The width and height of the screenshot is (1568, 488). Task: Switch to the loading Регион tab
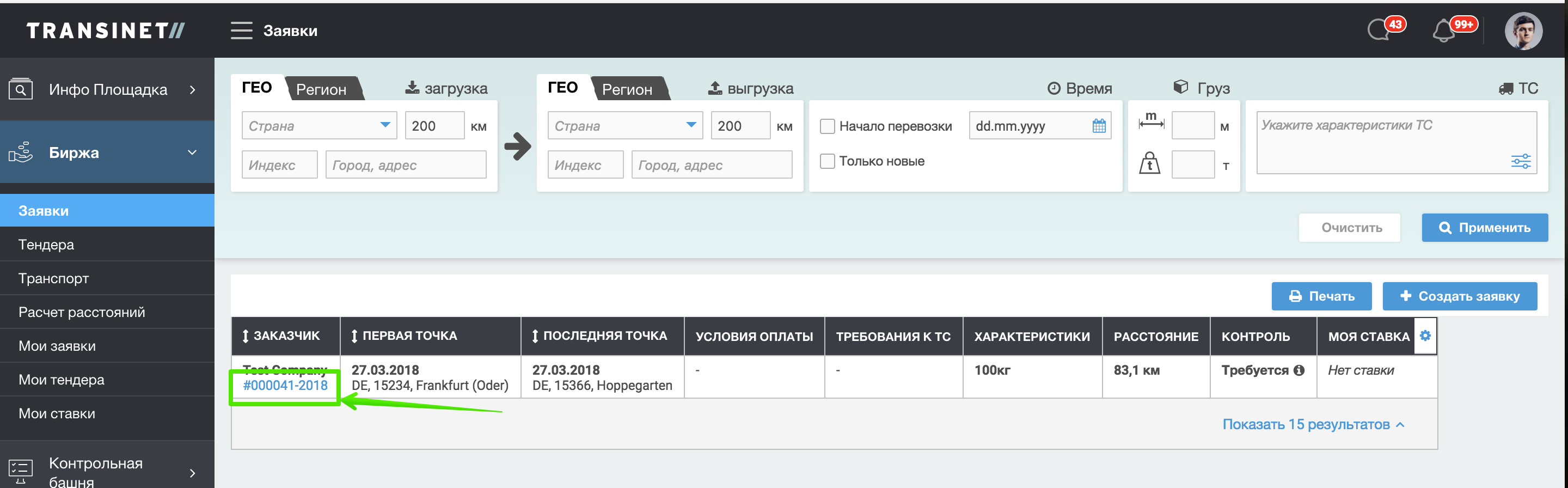coord(321,89)
